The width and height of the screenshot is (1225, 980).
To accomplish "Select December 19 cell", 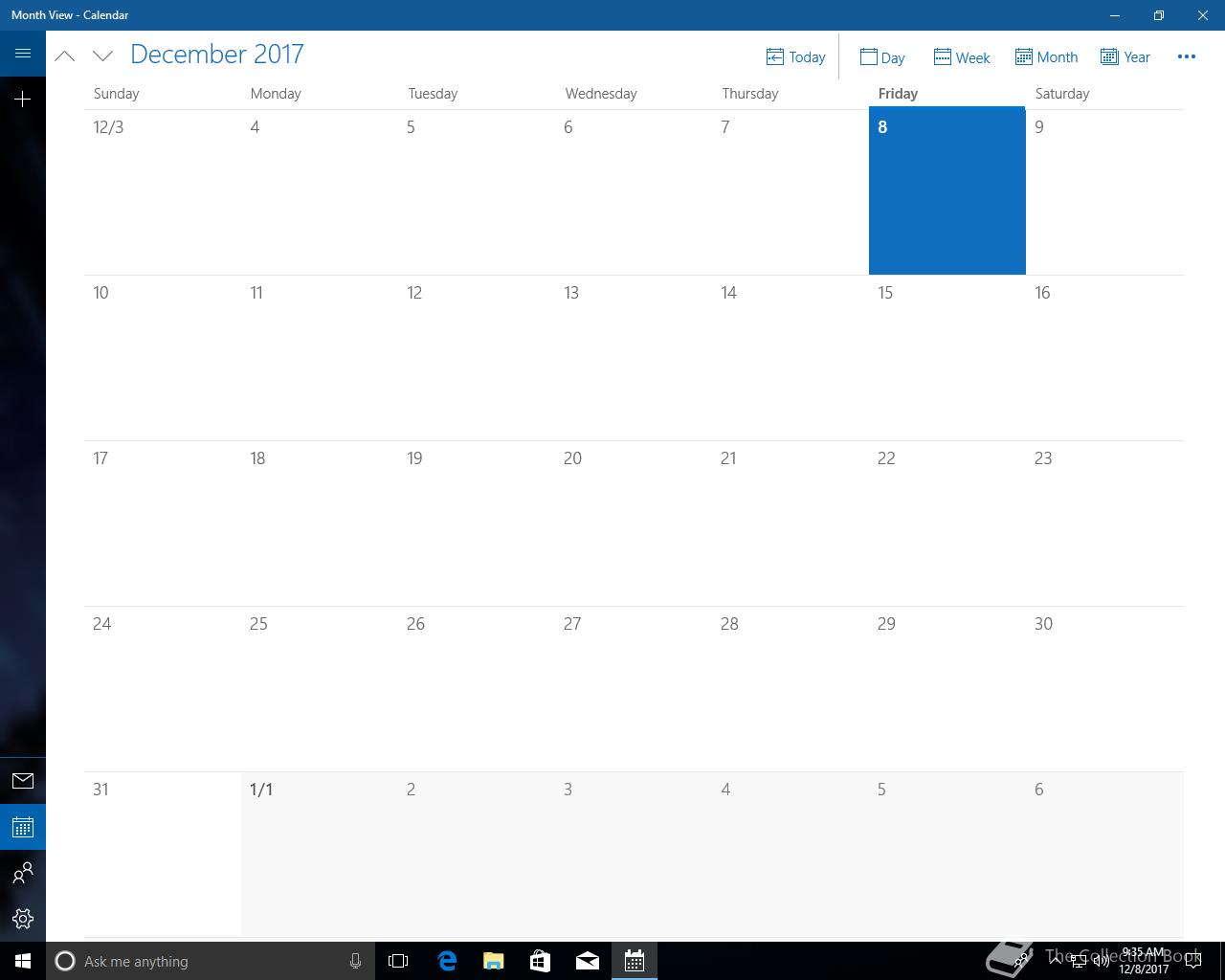I will [477, 523].
